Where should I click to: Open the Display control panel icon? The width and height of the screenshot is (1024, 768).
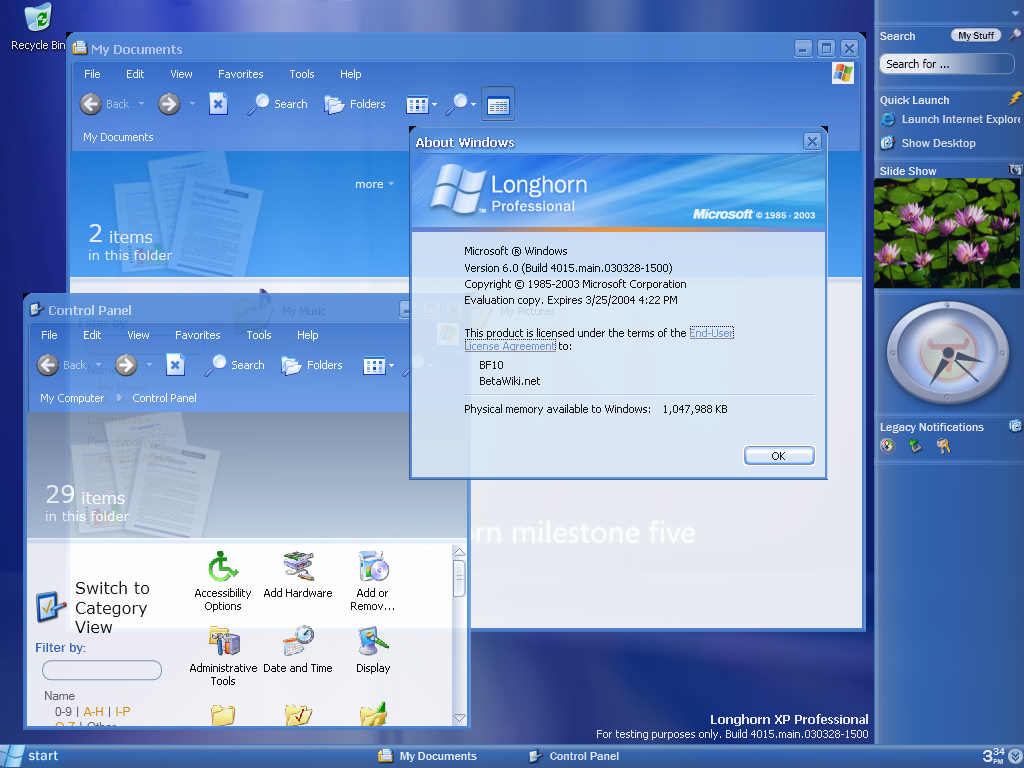coord(373,643)
